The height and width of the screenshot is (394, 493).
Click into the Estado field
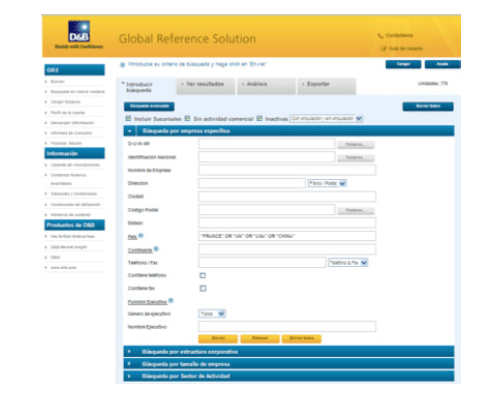(x=287, y=223)
